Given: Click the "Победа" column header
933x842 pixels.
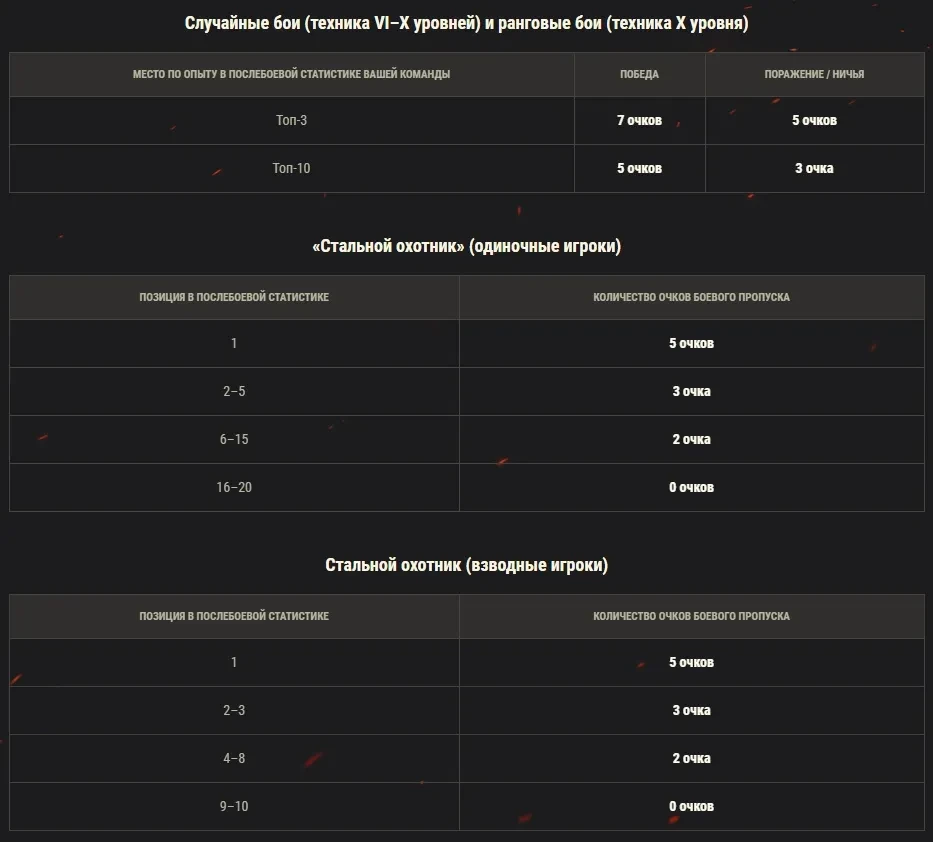Looking at the screenshot, I should tap(639, 75).
